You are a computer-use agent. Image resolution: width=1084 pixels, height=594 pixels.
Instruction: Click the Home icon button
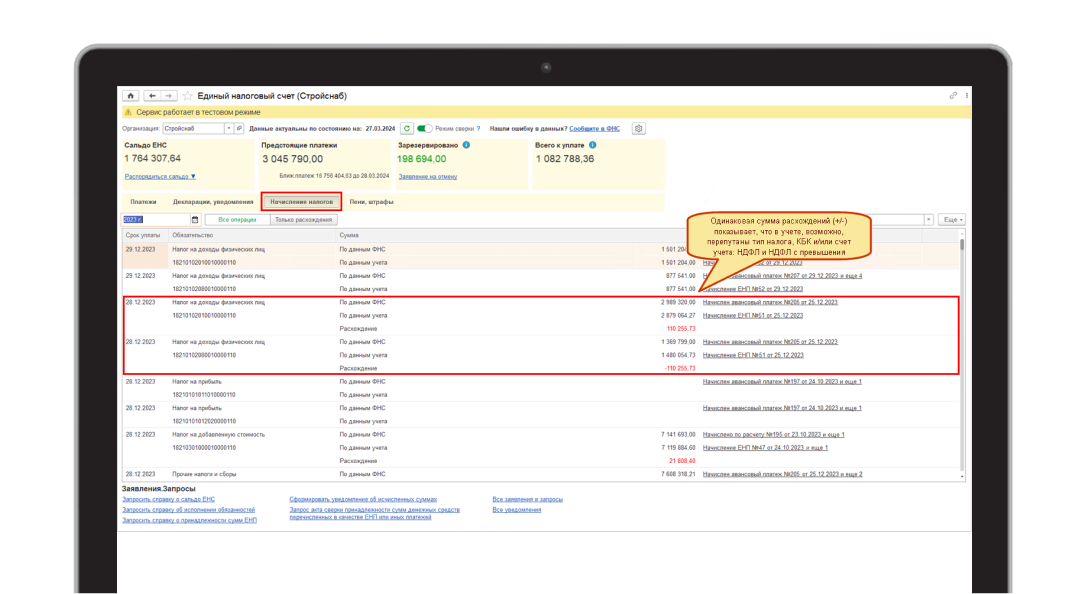tap(130, 96)
